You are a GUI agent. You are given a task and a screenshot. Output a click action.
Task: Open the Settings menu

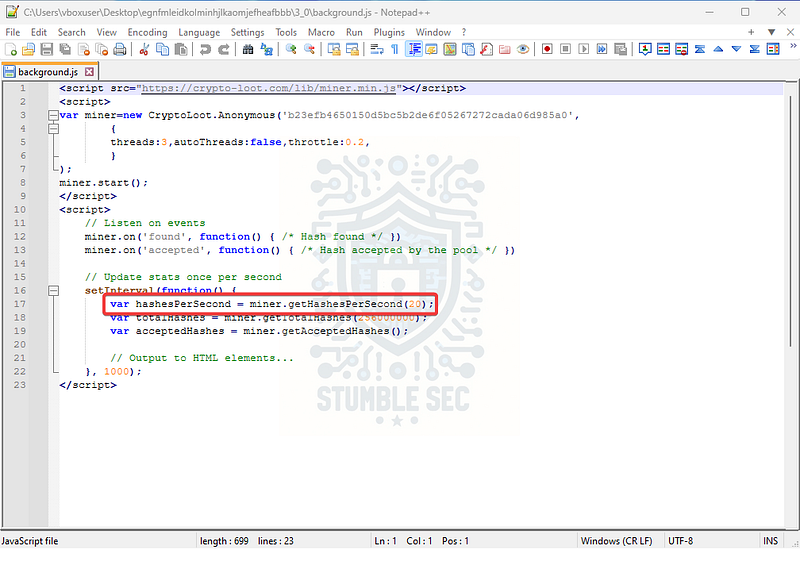[x=247, y=32]
